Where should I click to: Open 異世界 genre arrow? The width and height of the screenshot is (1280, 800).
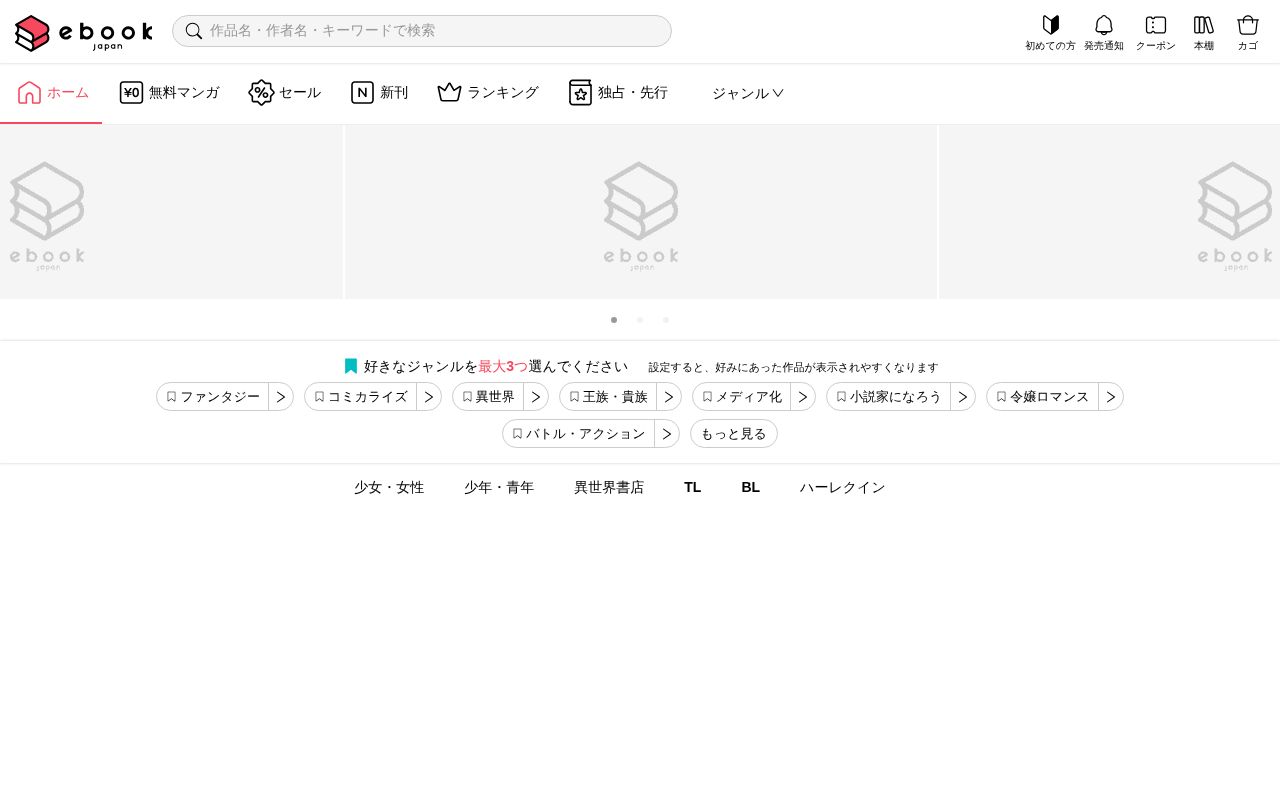click(x=536, y=397)
